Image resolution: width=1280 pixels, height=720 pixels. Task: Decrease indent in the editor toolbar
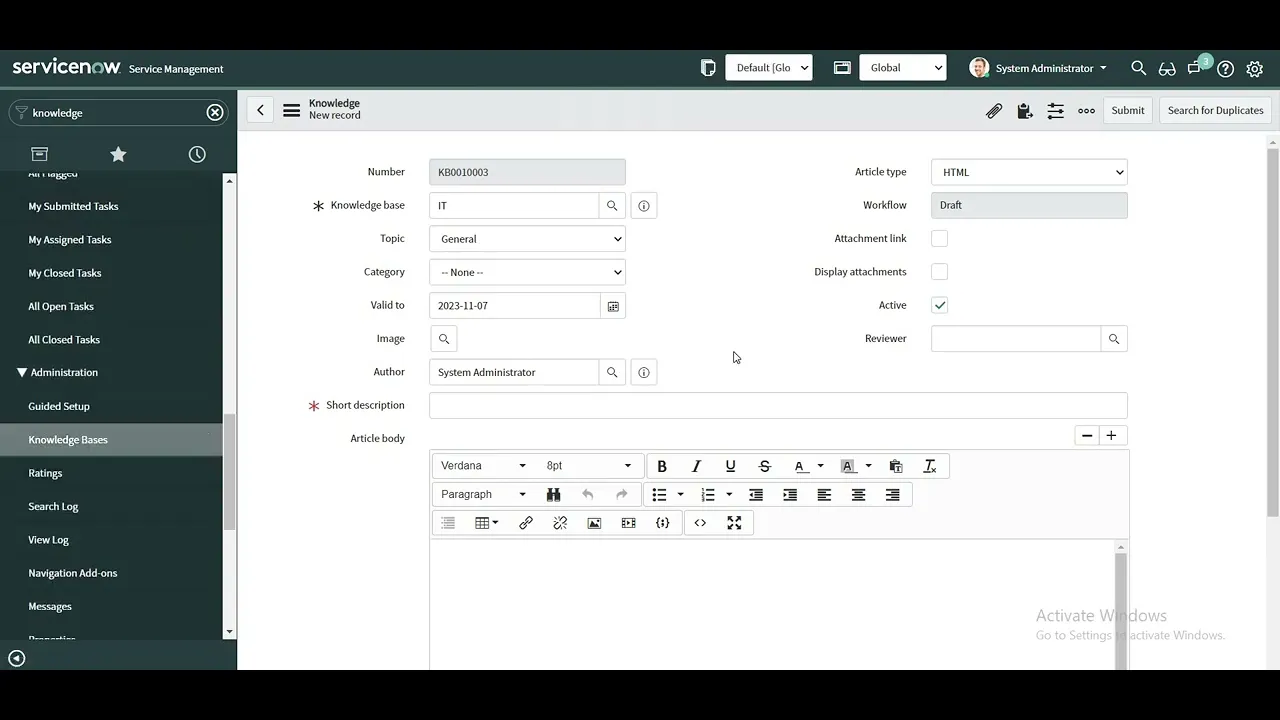756,495
